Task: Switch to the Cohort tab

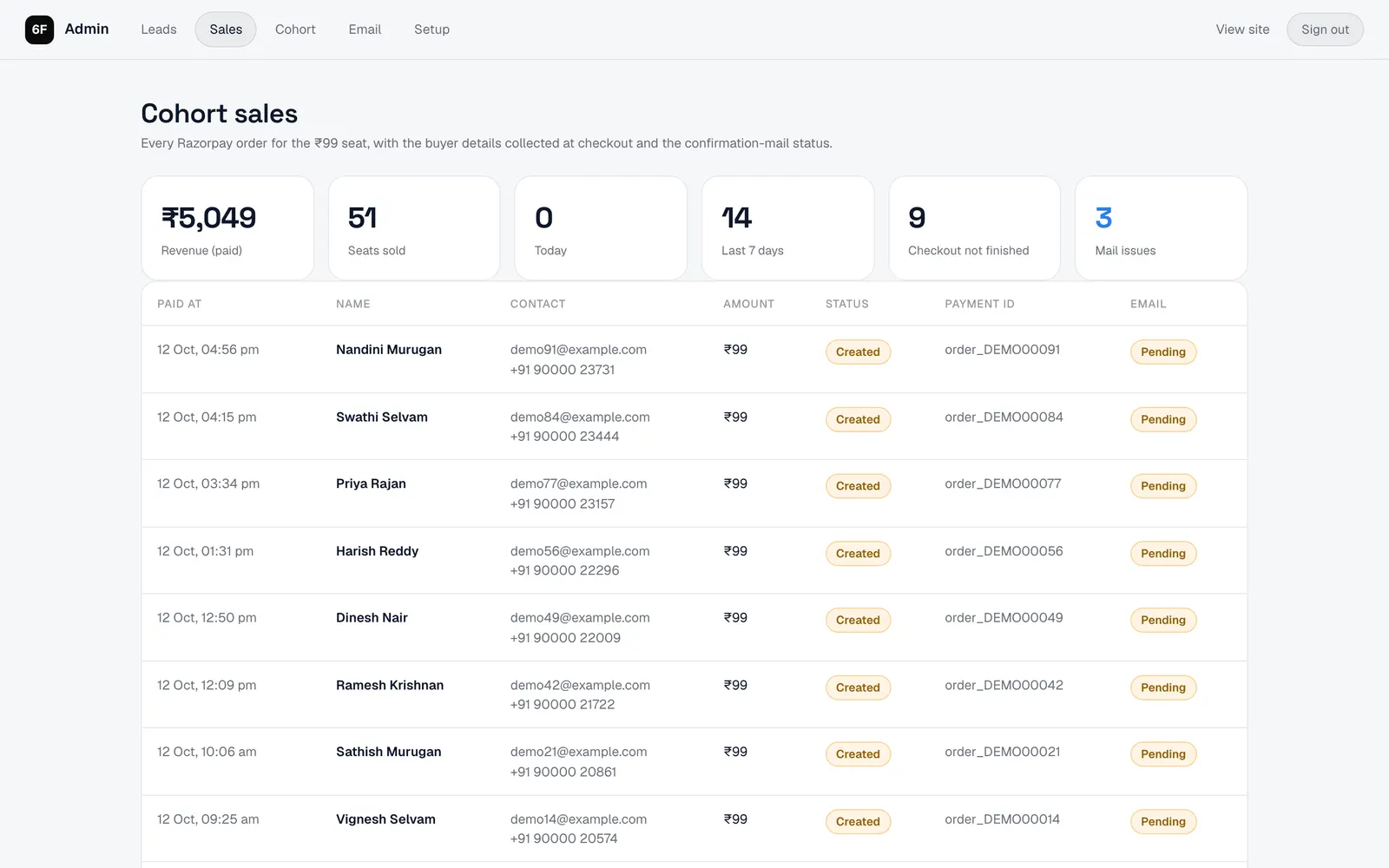Action: [295, 30]
